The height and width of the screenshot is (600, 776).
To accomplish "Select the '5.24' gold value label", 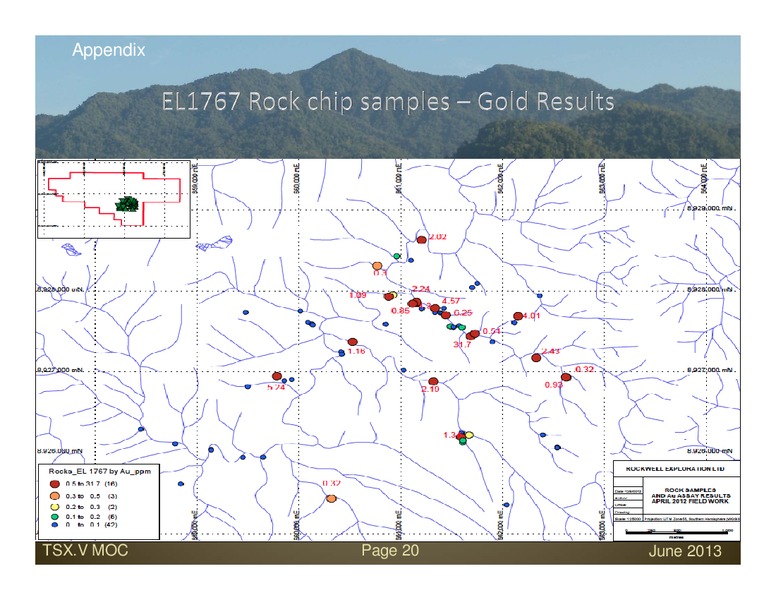I will 276,388.
